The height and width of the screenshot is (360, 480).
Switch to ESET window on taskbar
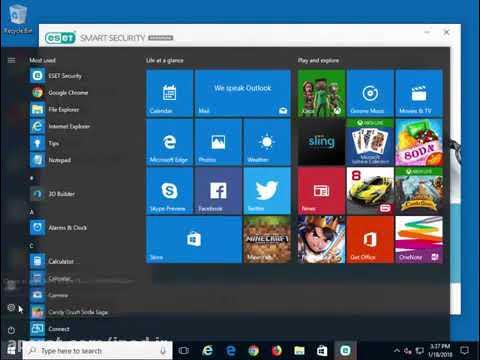[345, 351]
